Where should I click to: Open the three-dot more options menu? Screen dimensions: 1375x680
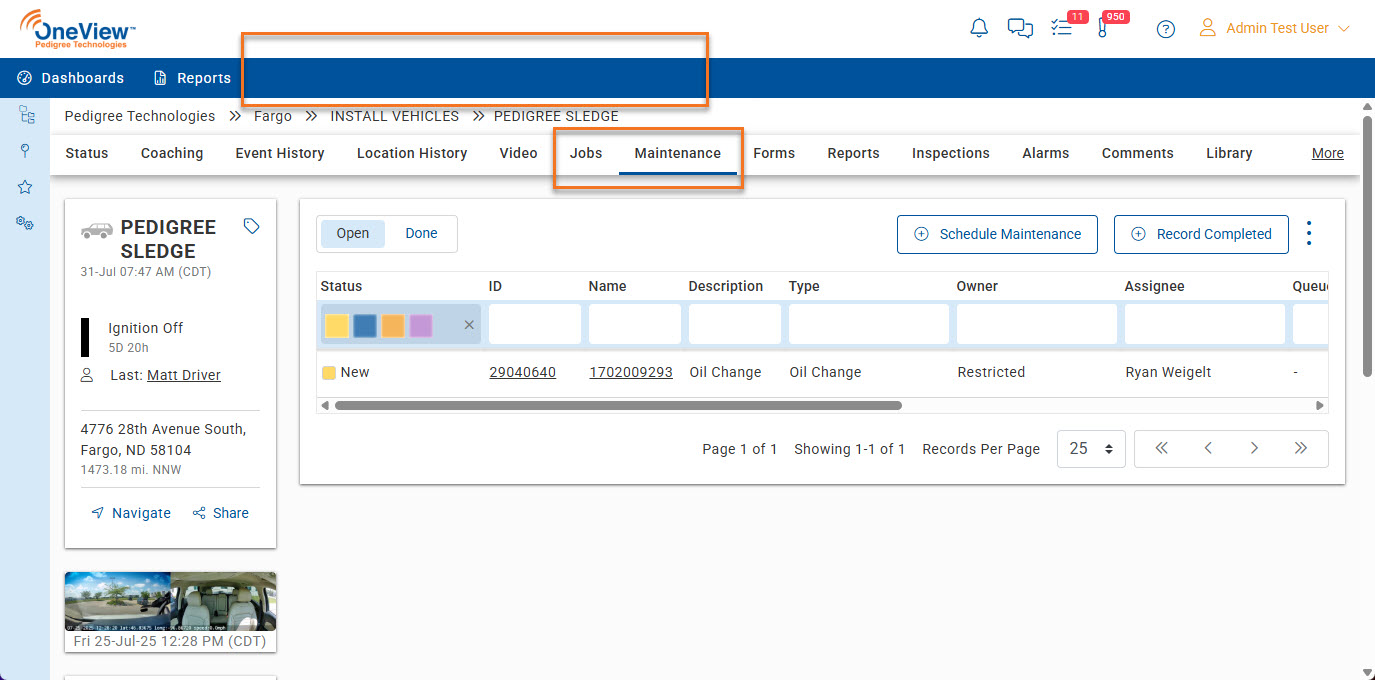[1309, 234]
